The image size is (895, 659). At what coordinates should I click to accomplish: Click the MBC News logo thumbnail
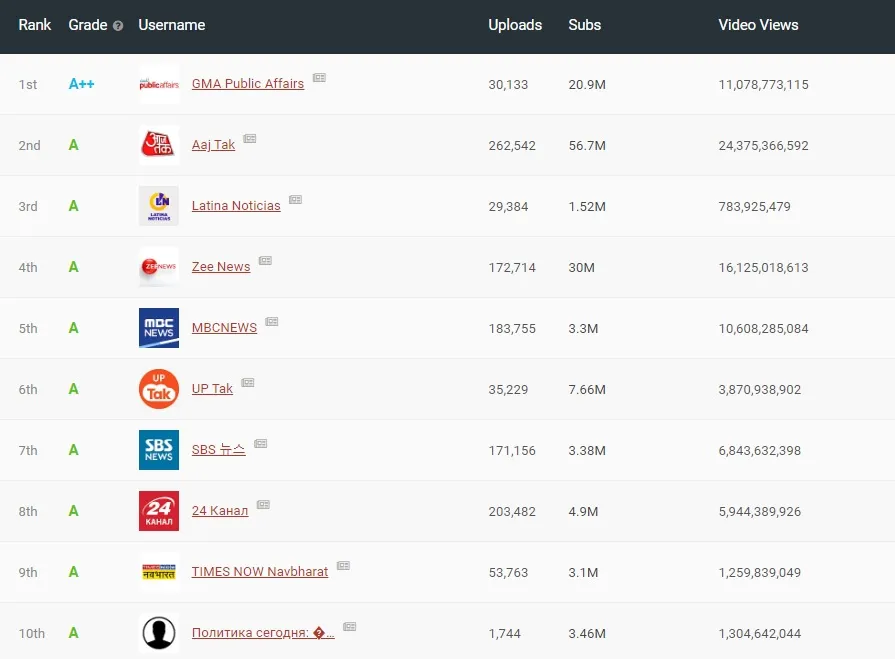pyautogui.click(x=159, y=328)
